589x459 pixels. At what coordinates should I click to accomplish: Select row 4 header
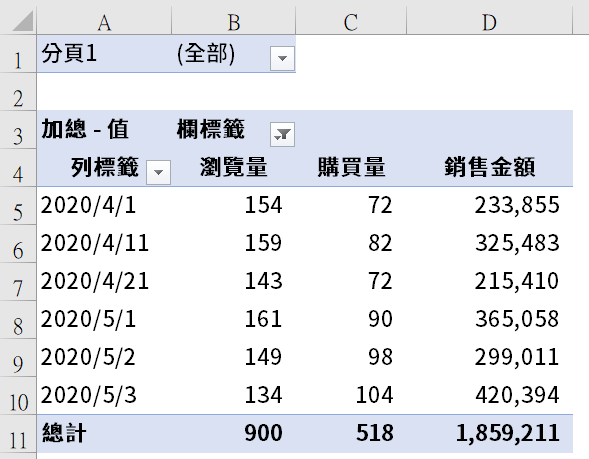[x=18, y=168]
